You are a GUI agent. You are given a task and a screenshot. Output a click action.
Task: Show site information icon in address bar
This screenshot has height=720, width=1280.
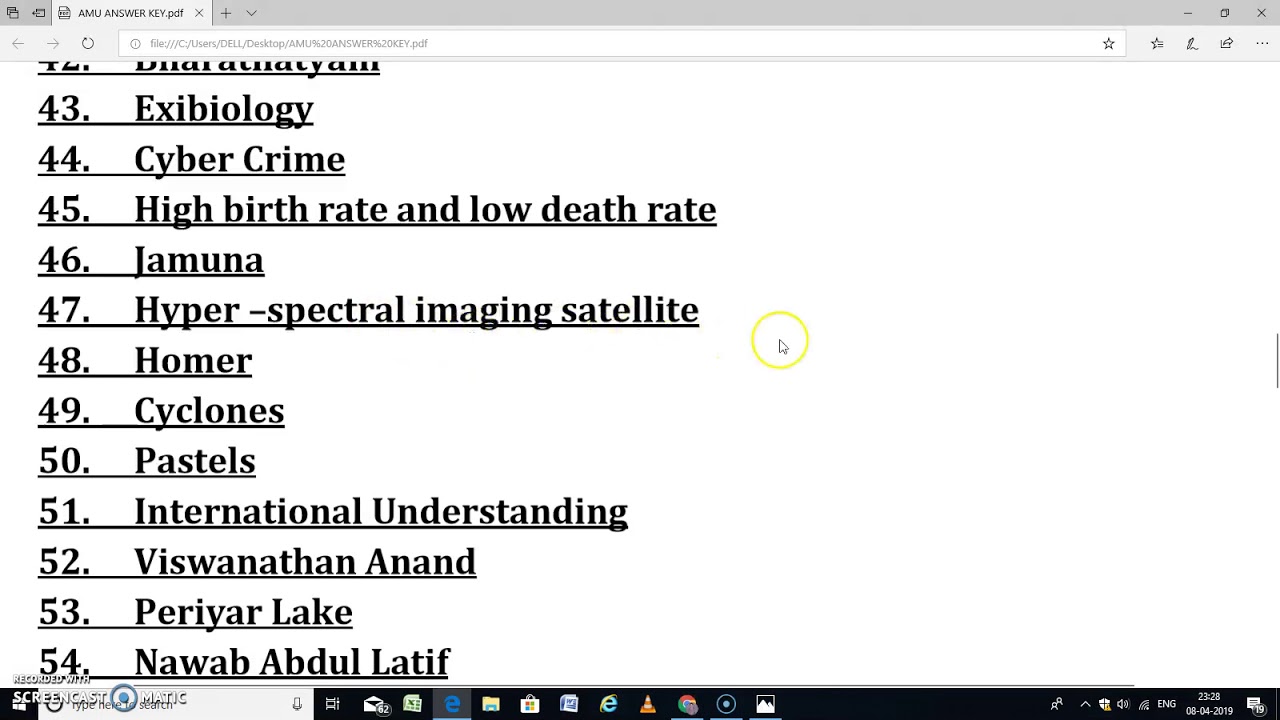[x=135, y=43]
